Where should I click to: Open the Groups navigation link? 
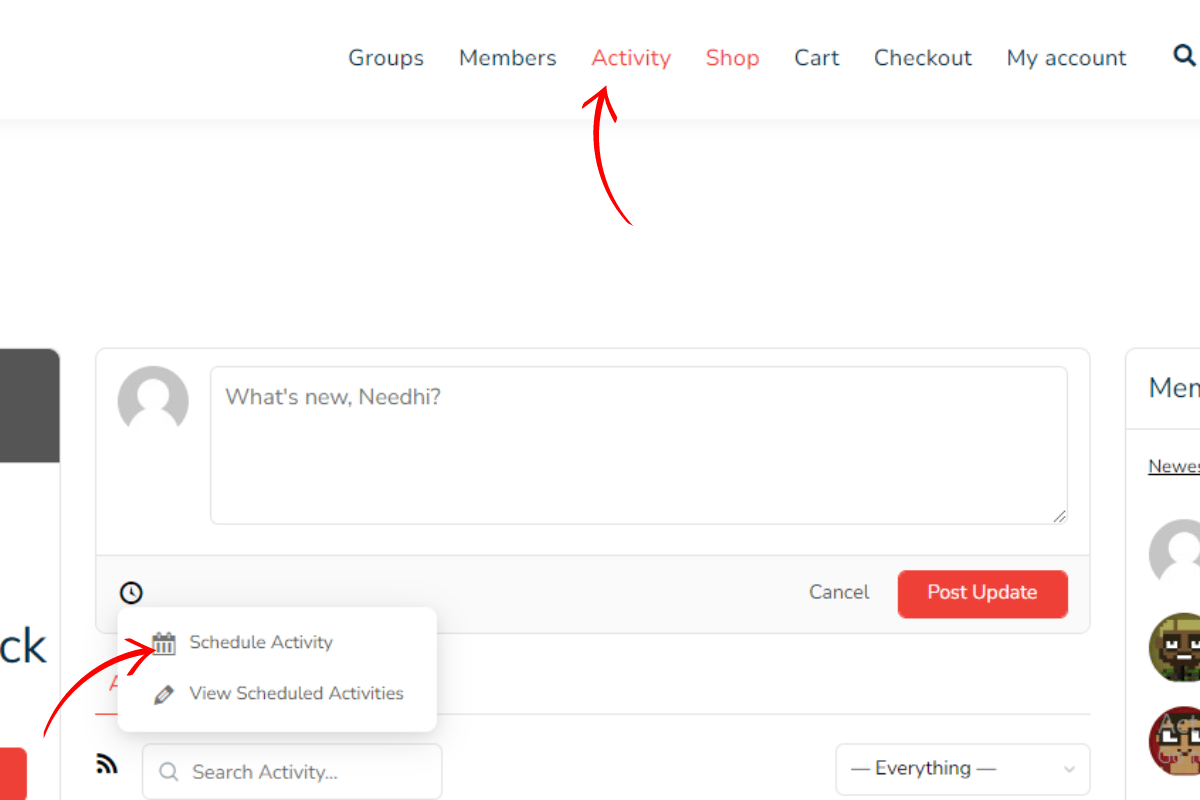coord(386,58)
